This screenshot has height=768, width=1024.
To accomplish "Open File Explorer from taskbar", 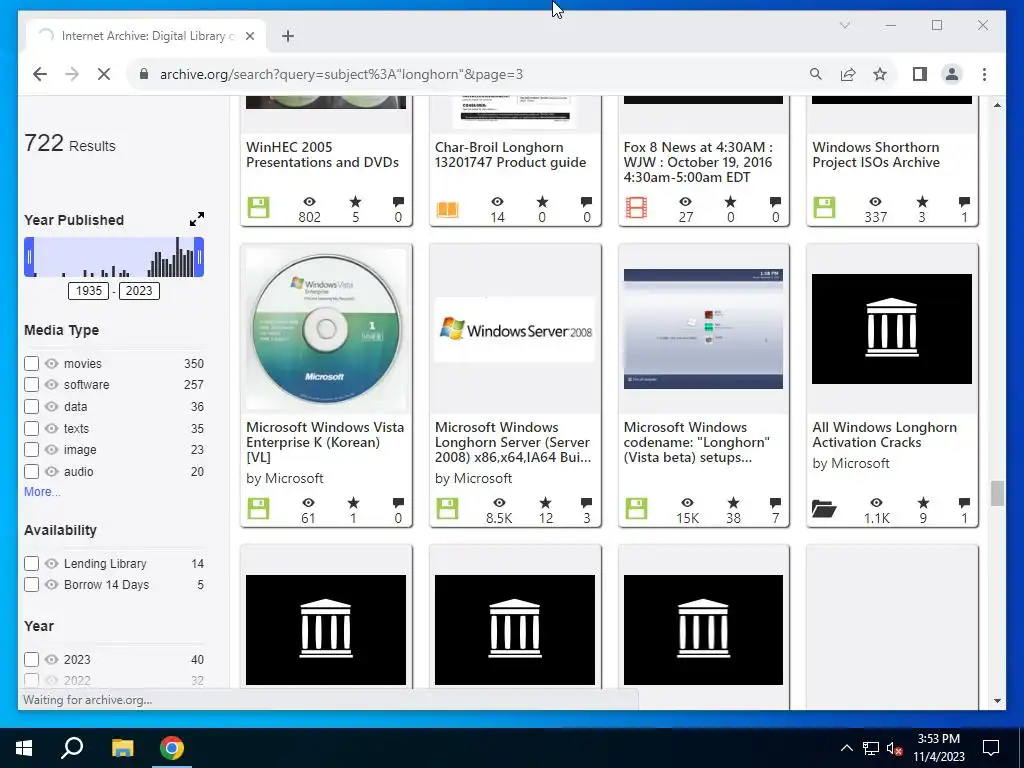I will (x=122, y=748).
